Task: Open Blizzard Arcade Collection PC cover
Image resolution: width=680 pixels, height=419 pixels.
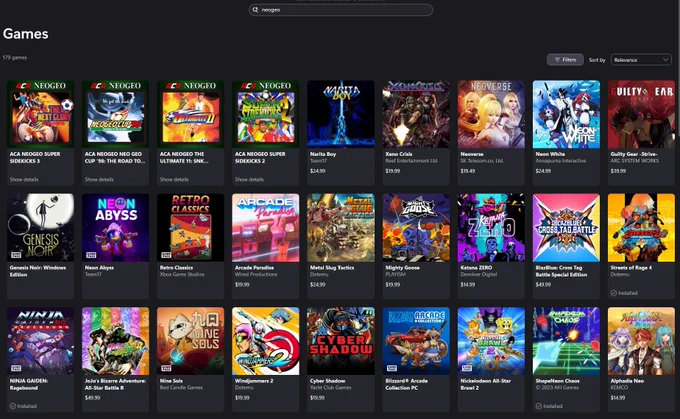Action: [x=416, y=341]
